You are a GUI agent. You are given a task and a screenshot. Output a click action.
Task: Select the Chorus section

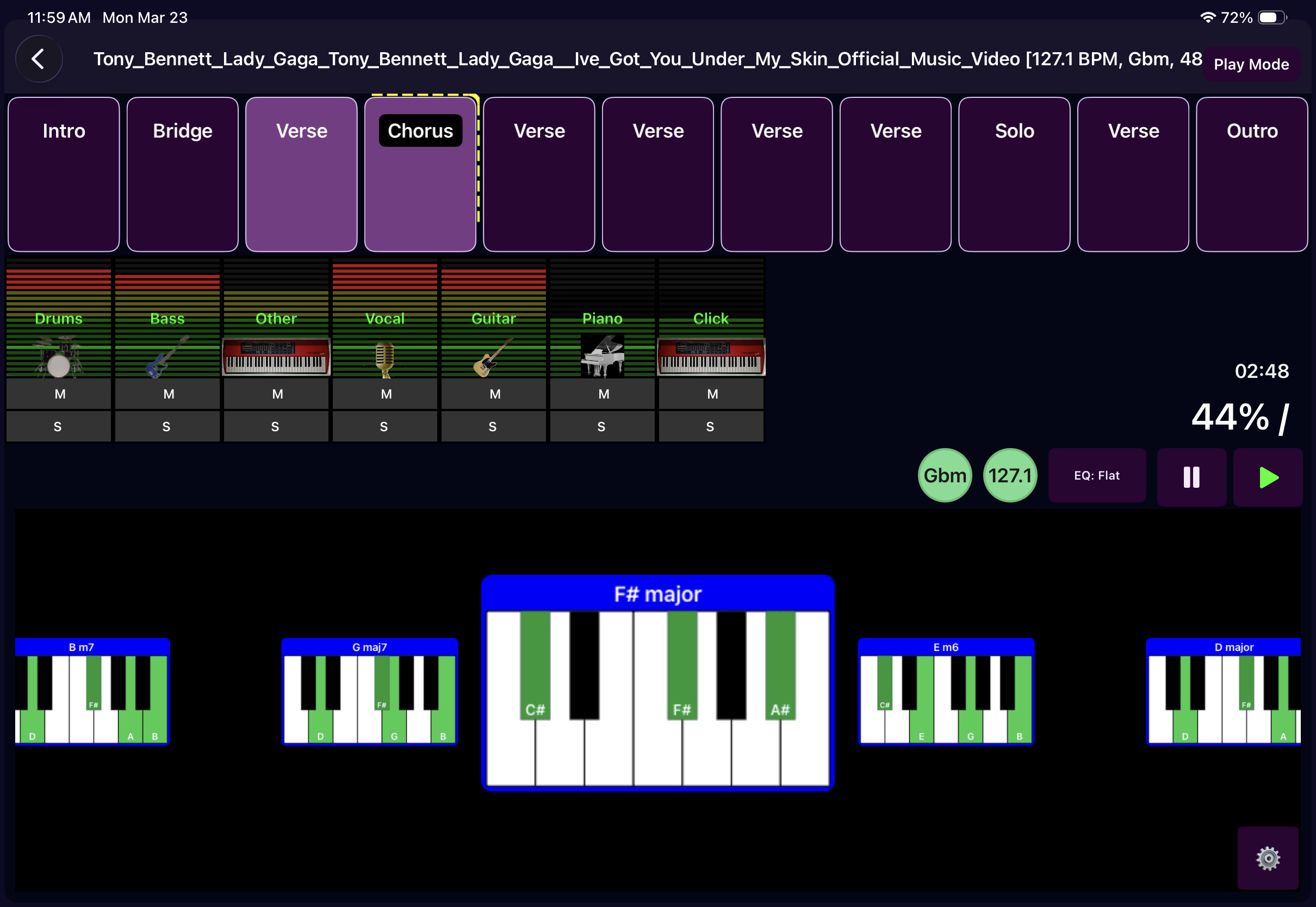[x=420, y=173]
